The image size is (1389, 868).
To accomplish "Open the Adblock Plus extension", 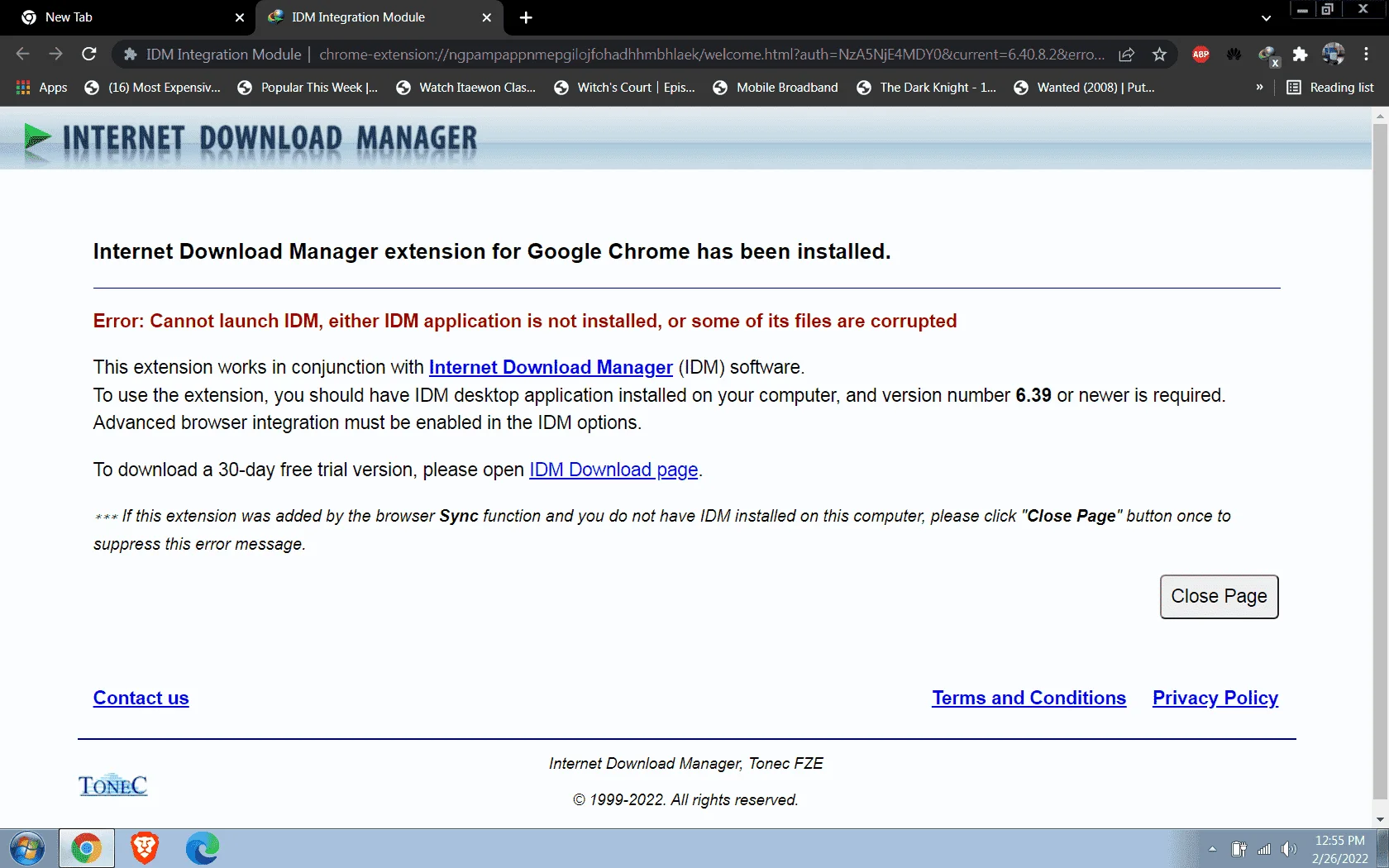I will (1200, 55).
